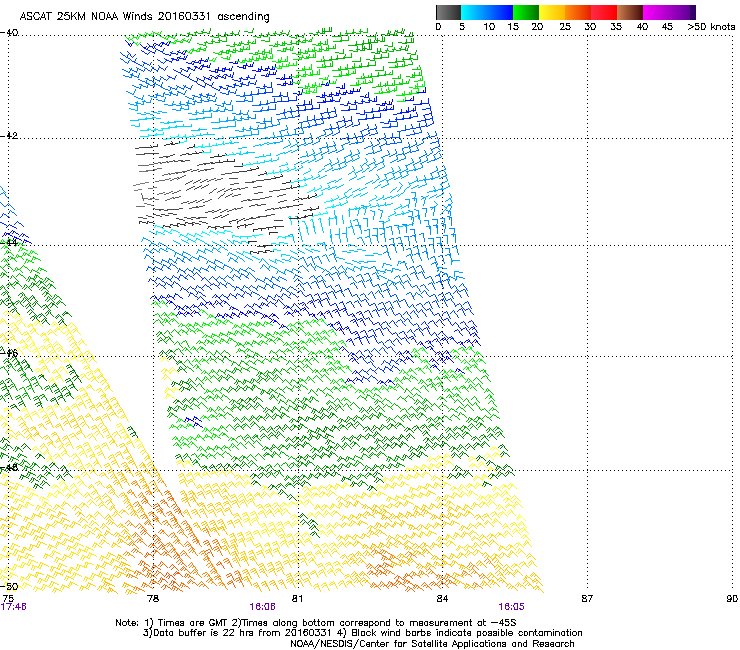
Task: Click the NOAA/NESDIS credit line
Action: [x=432, y=644]
